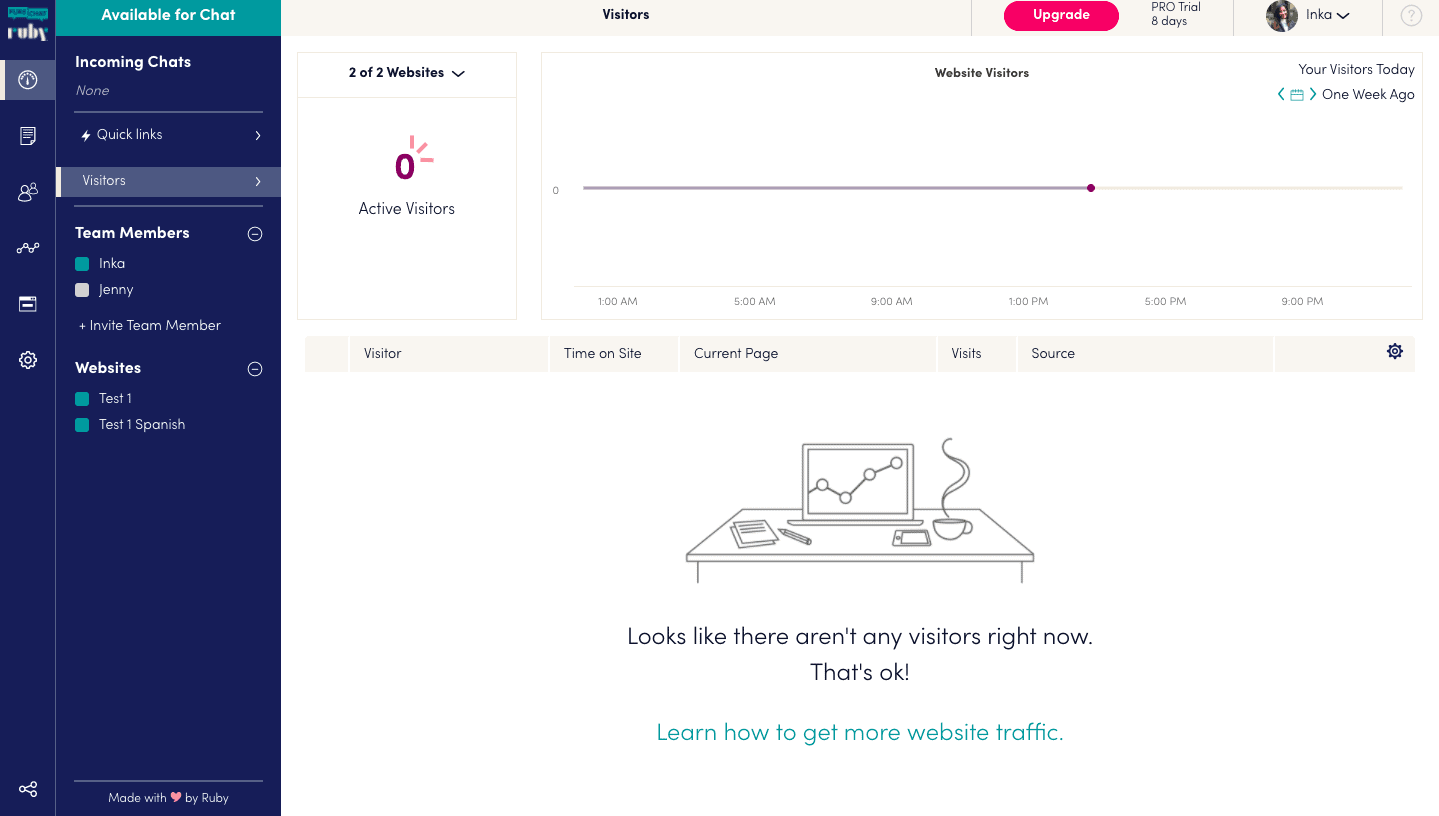Toggle the Test 1 Spanish website checkbox
This screenshot has height=816, width=1439.
click(x=82, y=424)
